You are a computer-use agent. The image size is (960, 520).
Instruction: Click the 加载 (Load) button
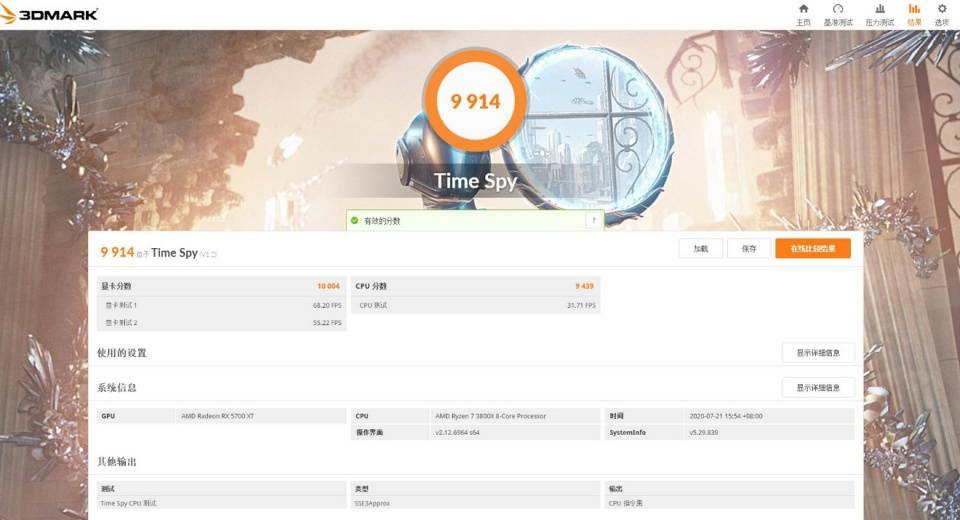(700, 249)
